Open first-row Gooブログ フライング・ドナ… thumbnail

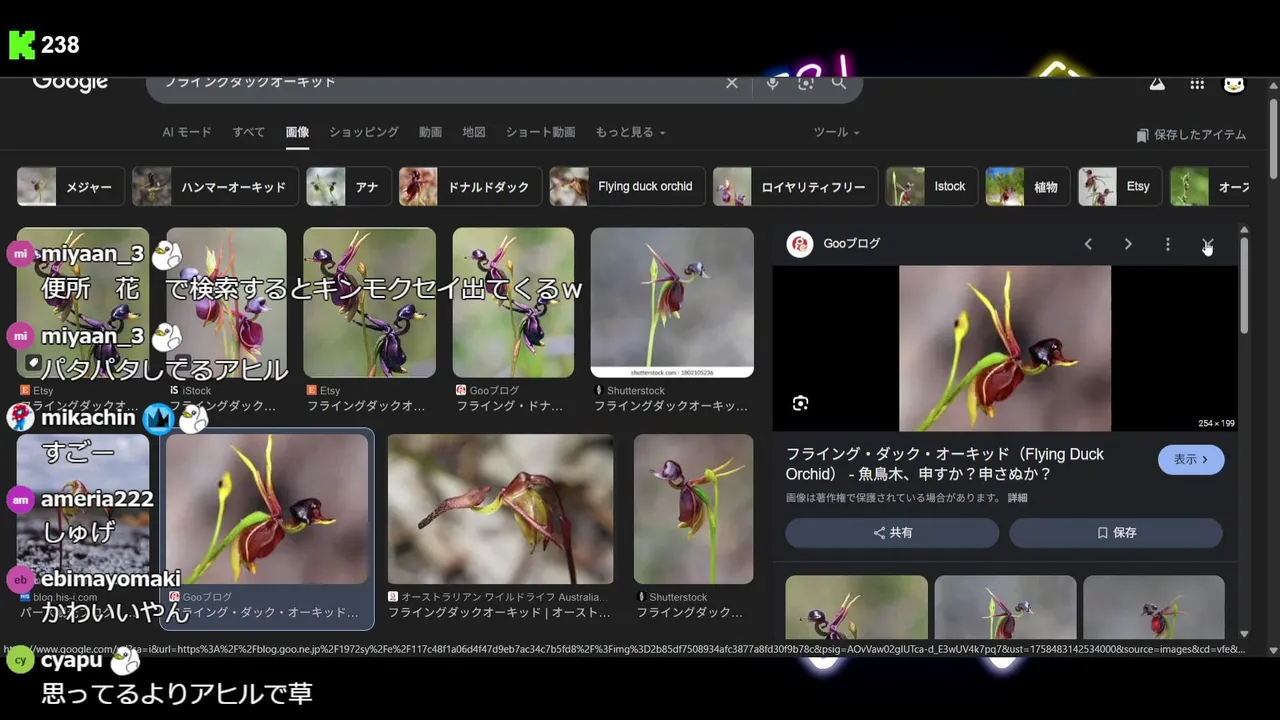(513, 302)
